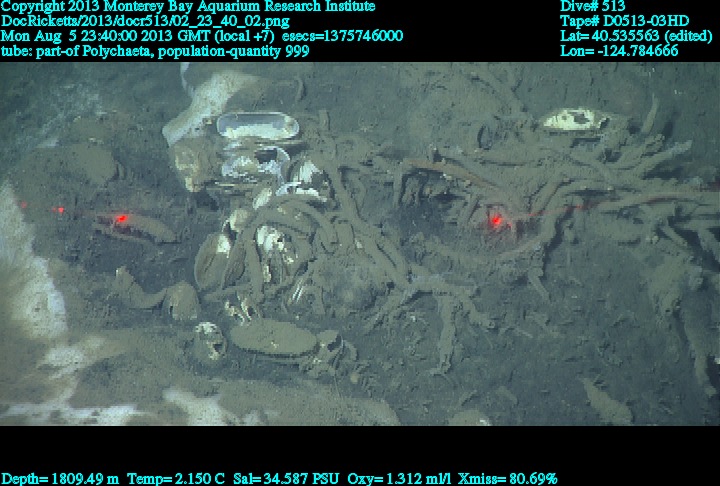Click the annotation 'tube: part-of Polychaeta'

tap(77, 51)
